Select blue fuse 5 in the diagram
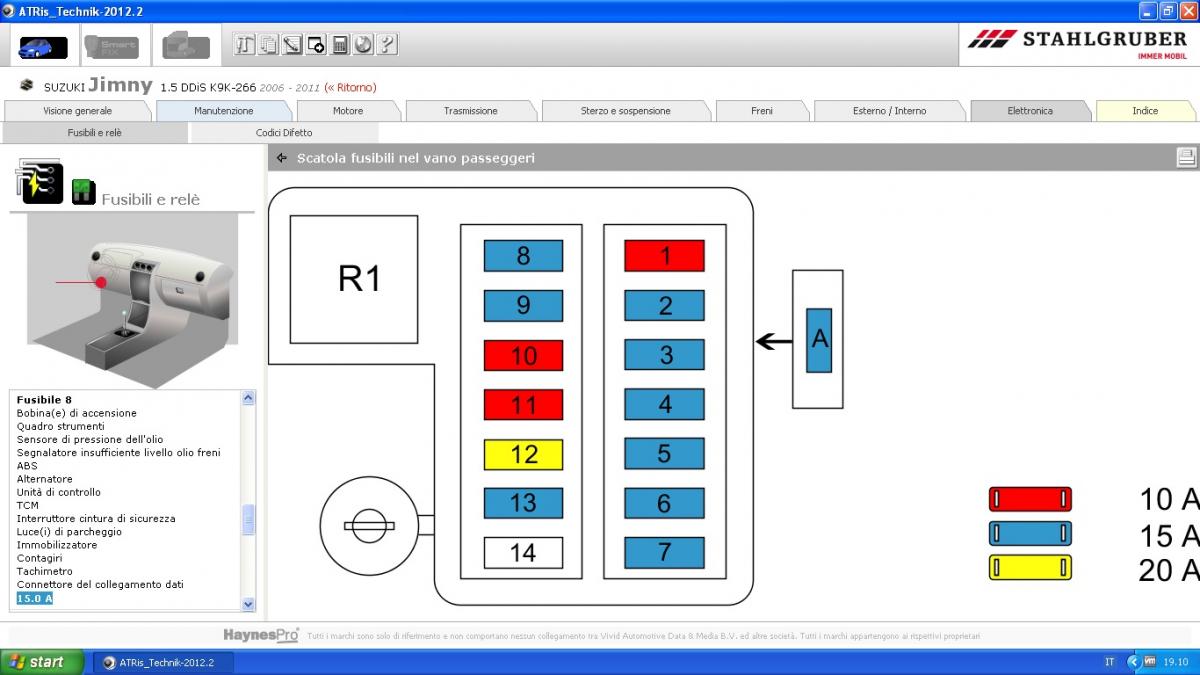 (x=664, y=454)
